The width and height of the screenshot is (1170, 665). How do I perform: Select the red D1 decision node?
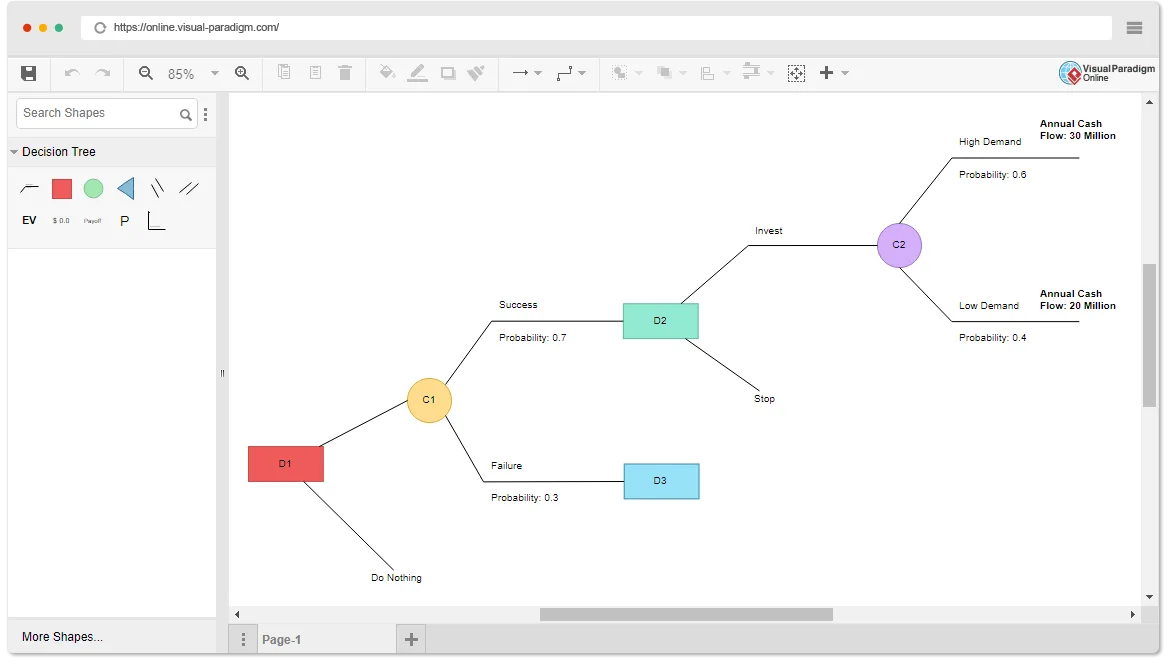[286, 463]
